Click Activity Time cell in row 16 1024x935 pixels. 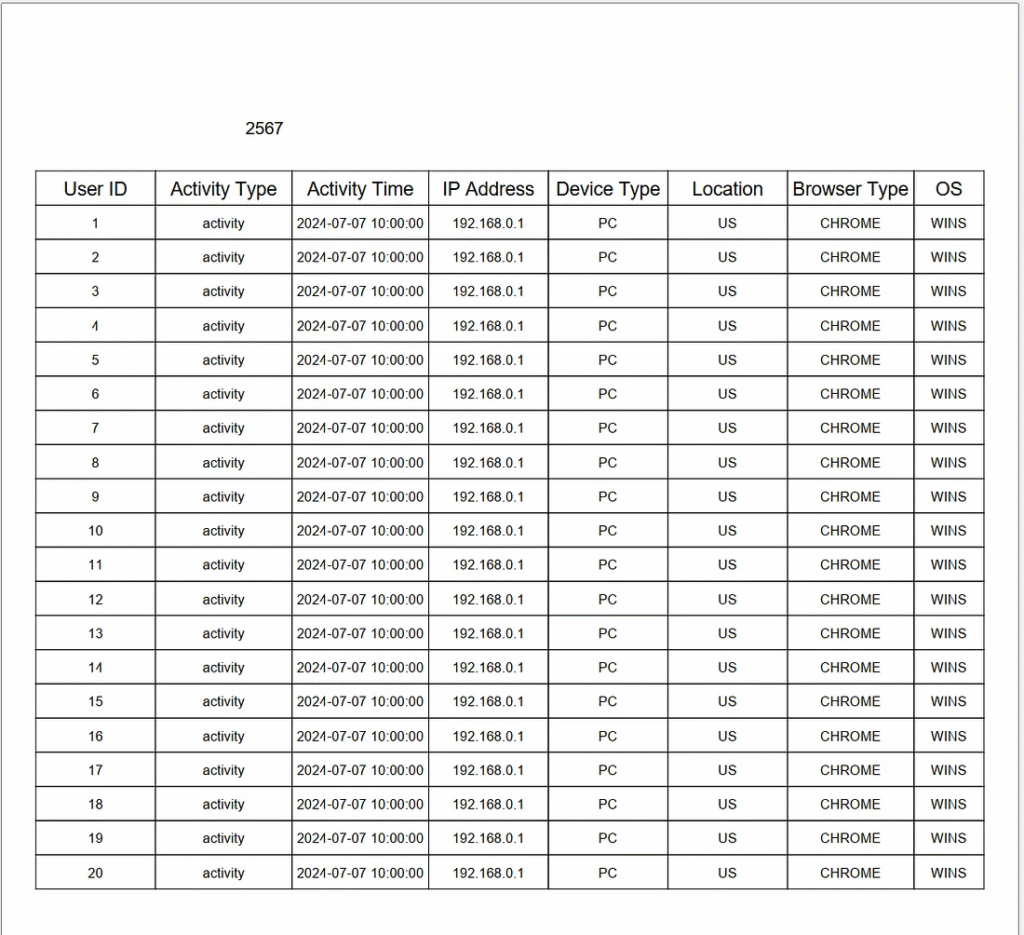360,736
